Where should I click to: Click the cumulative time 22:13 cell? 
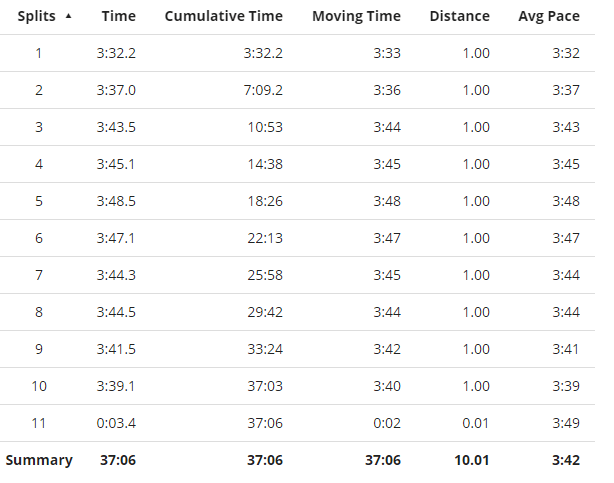click(266, 238)
